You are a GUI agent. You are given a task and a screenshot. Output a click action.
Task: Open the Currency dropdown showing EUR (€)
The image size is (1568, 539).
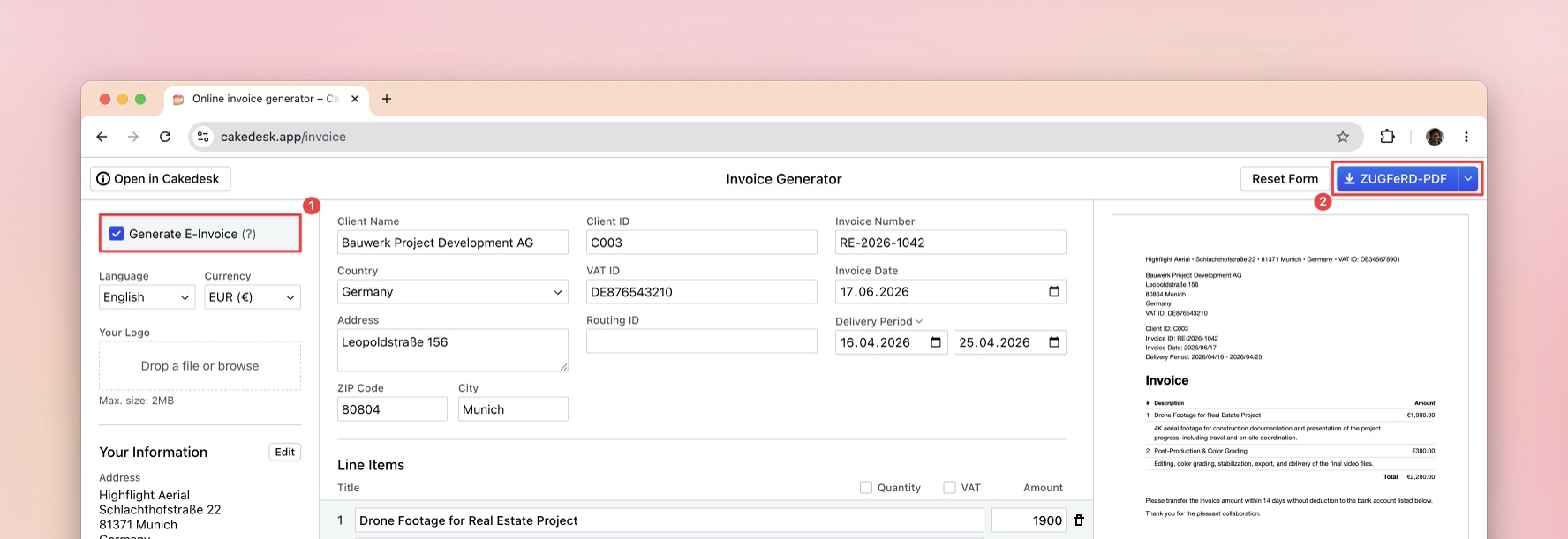pos(253,297)
